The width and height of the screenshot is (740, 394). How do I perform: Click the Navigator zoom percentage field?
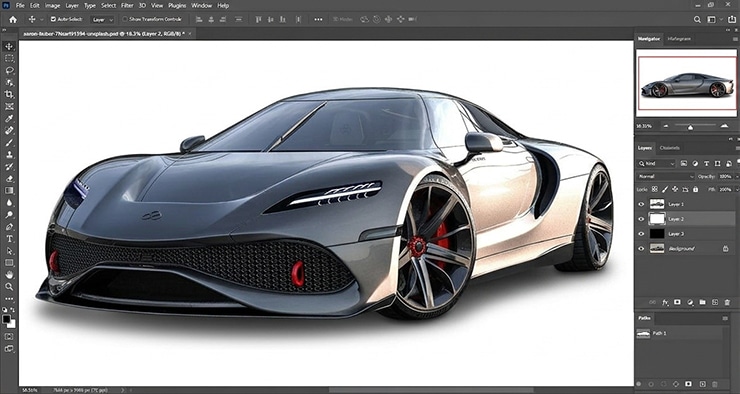[x=643, y=126]
